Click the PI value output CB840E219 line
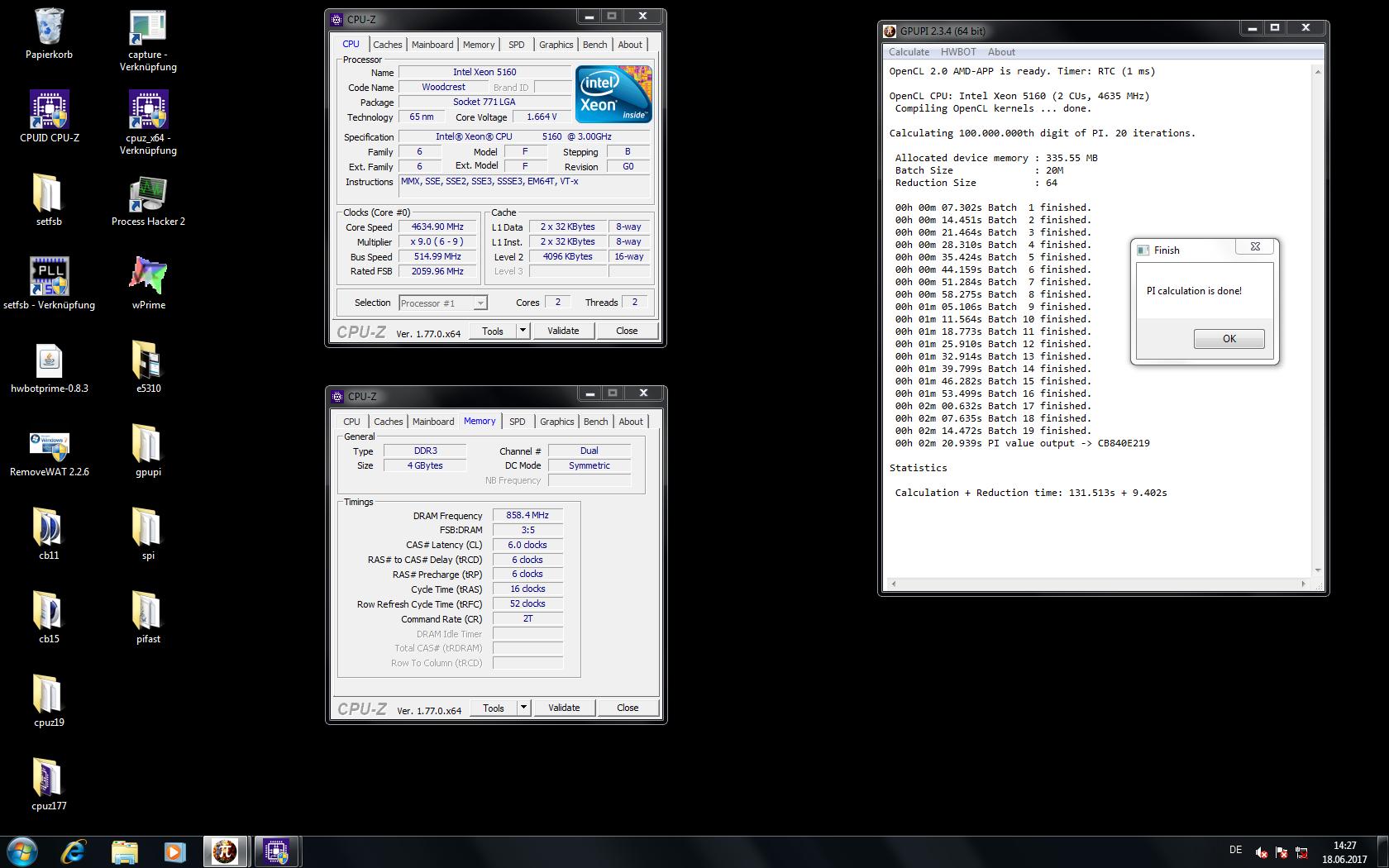The width and height of the screenshot is (1389, 868). pyautogui.click(x=1022, y=443)
